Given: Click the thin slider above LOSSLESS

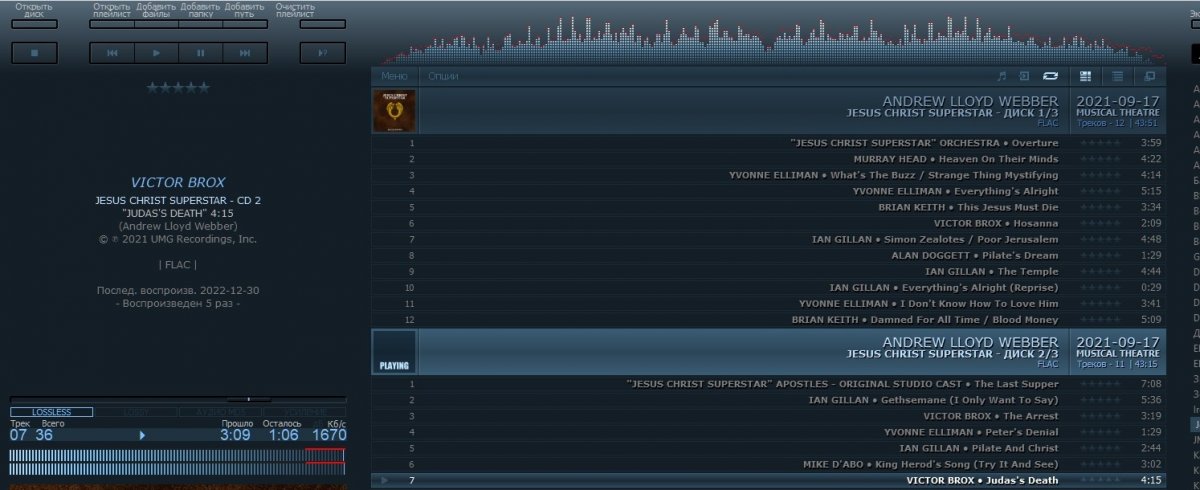Looking at the screenshot, I should pyautogui.click(x=178, y=399).
